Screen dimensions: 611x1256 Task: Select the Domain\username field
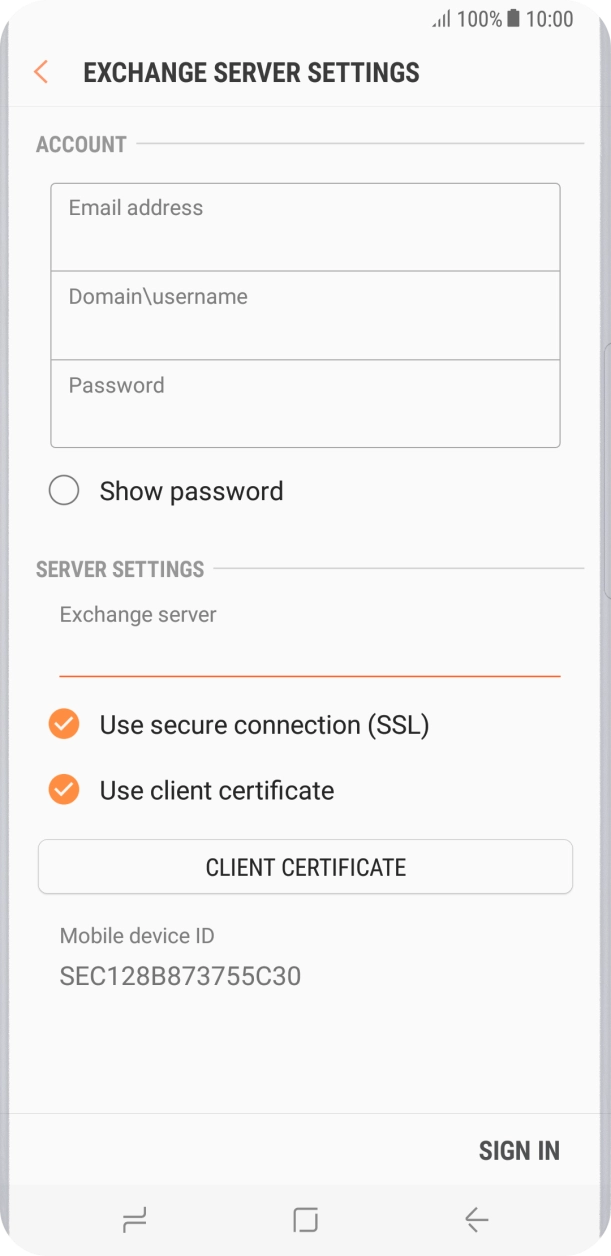(305, 314)
